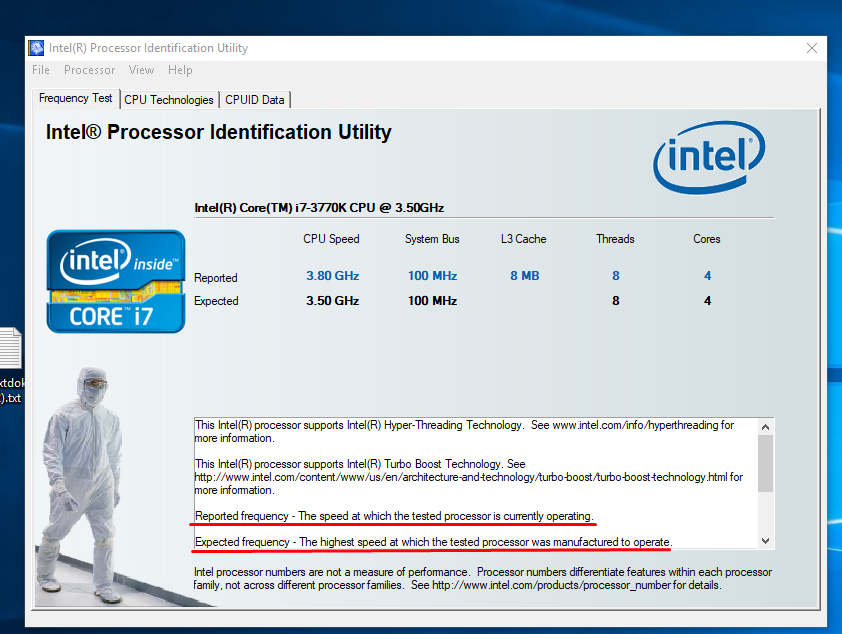This screenshot has width=842, height=634.
Task: Click the reported Threads value 8
Action: pos(616,276)
